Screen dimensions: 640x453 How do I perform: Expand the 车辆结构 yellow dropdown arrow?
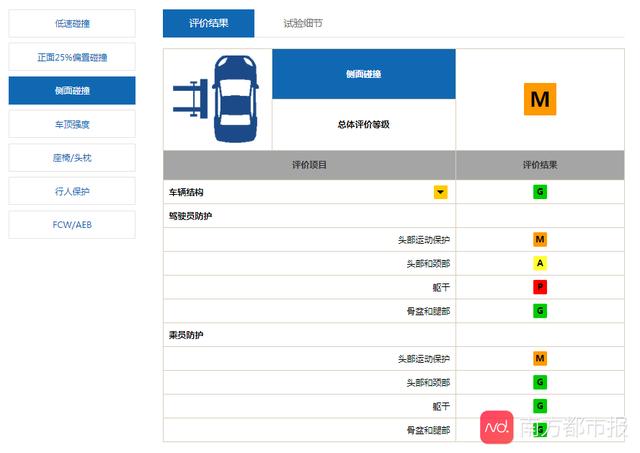click(440, 191)
